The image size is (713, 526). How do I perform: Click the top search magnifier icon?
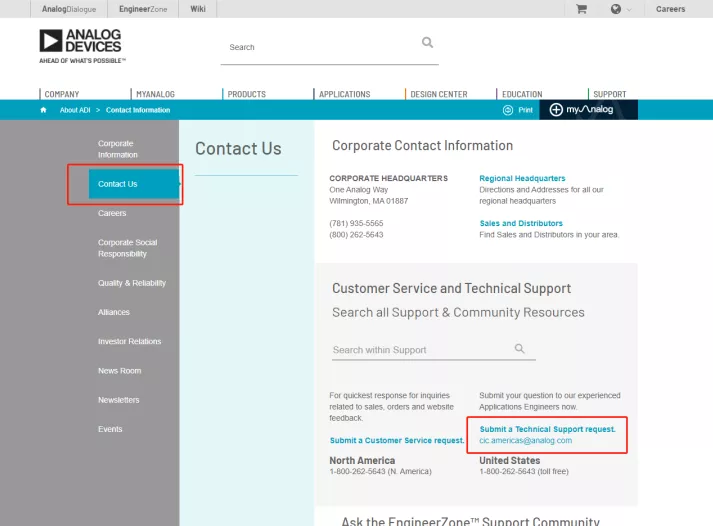tap(427, 43)
